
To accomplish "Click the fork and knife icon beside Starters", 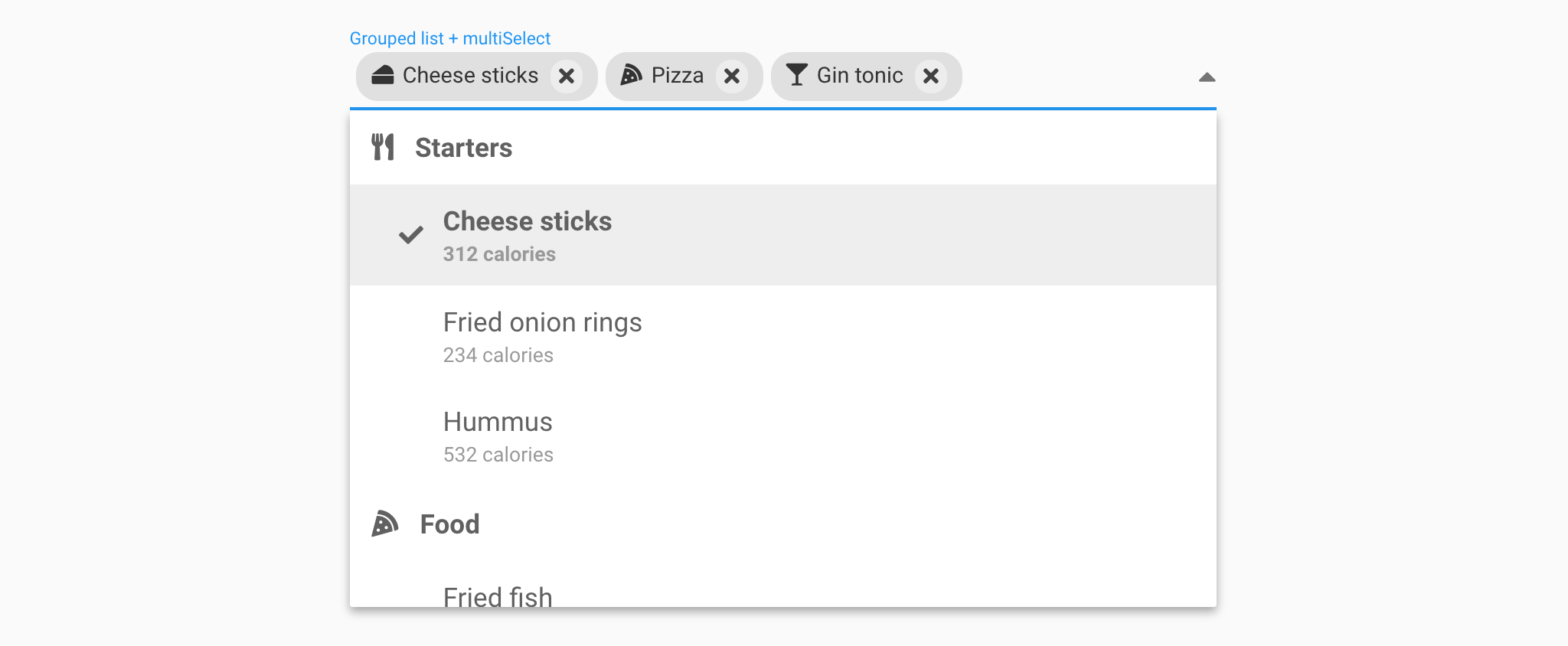I will 383,147.
